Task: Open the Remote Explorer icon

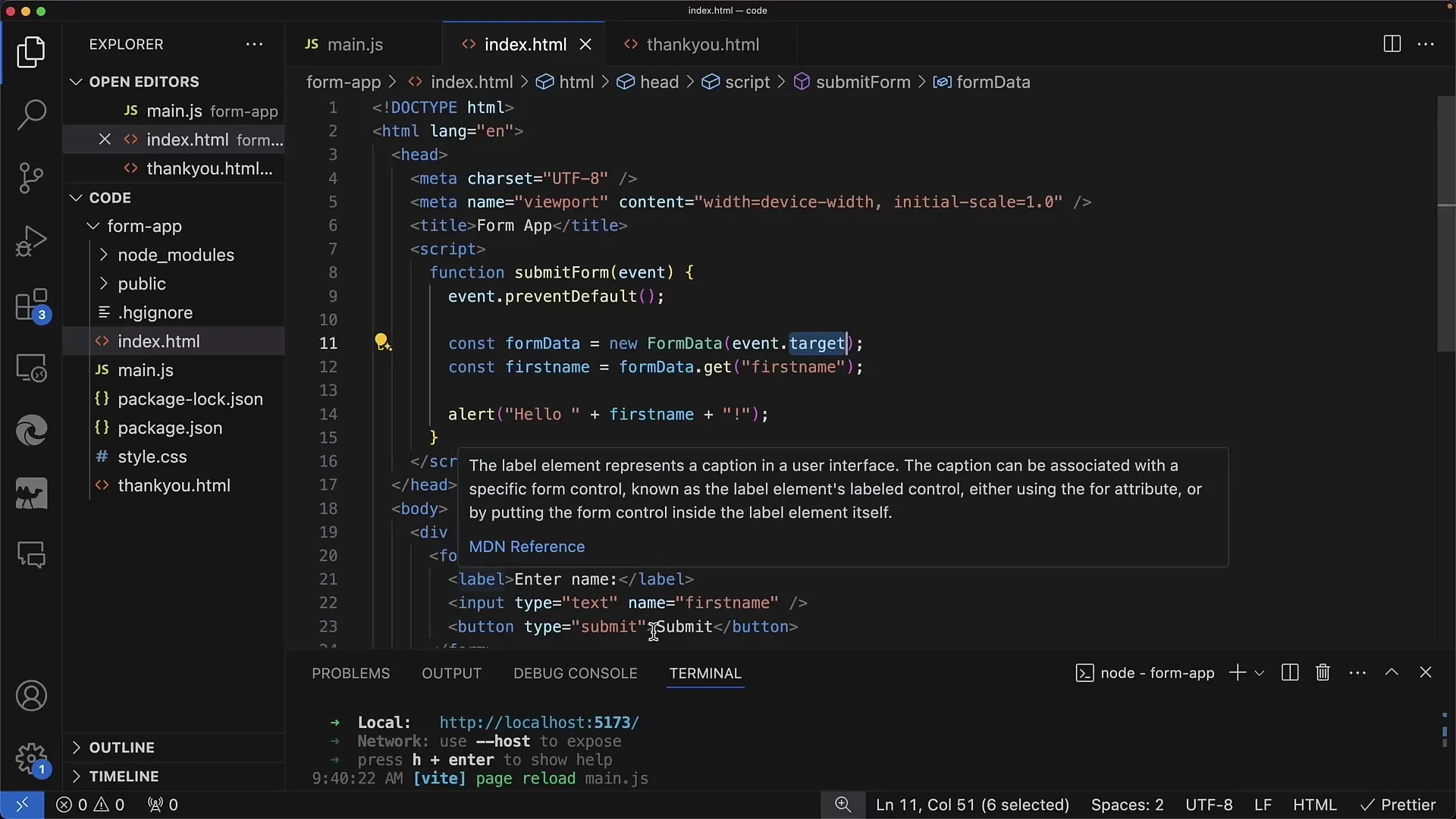Action: 31,369
